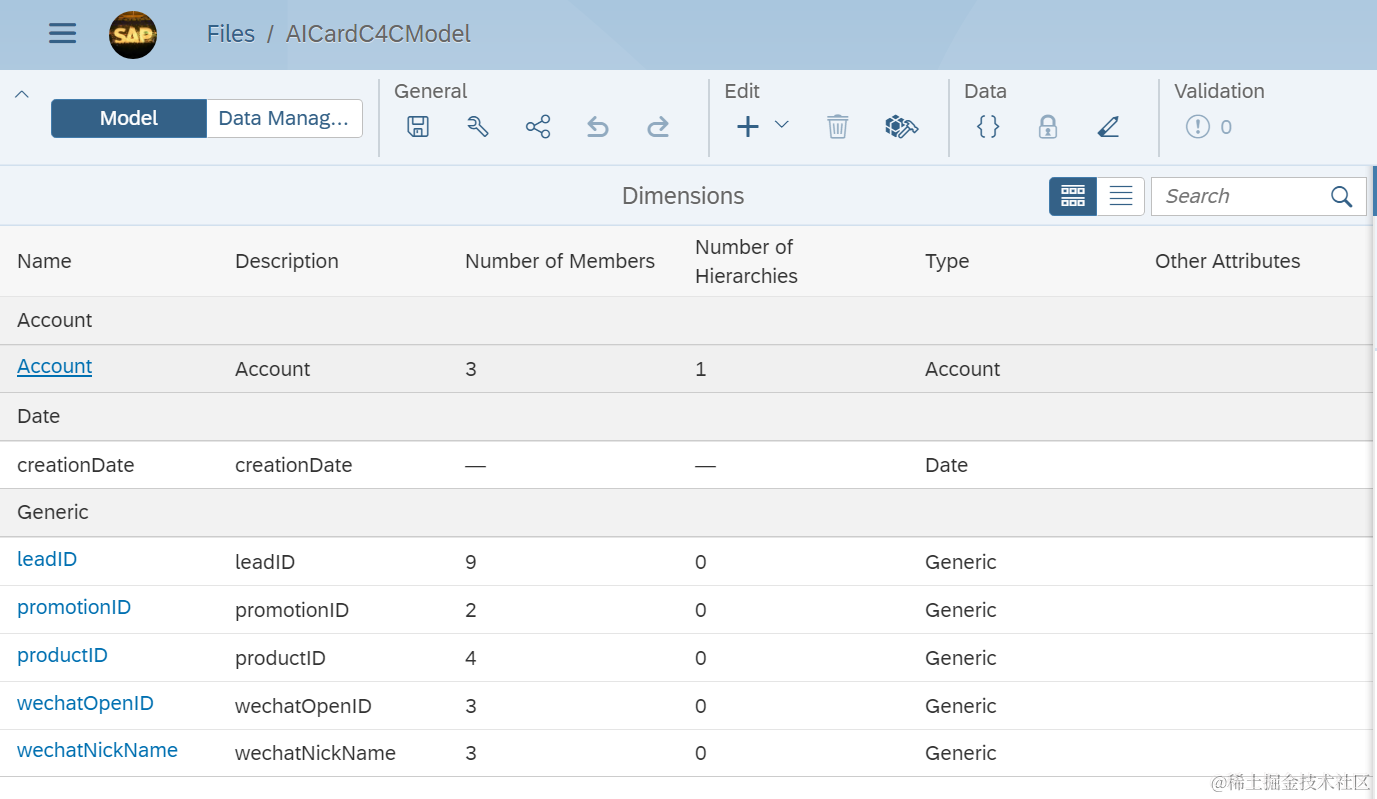Click the Delete trash icon
The height and width of the screenshot is (799, 1377).
click(x=838, y=127)
